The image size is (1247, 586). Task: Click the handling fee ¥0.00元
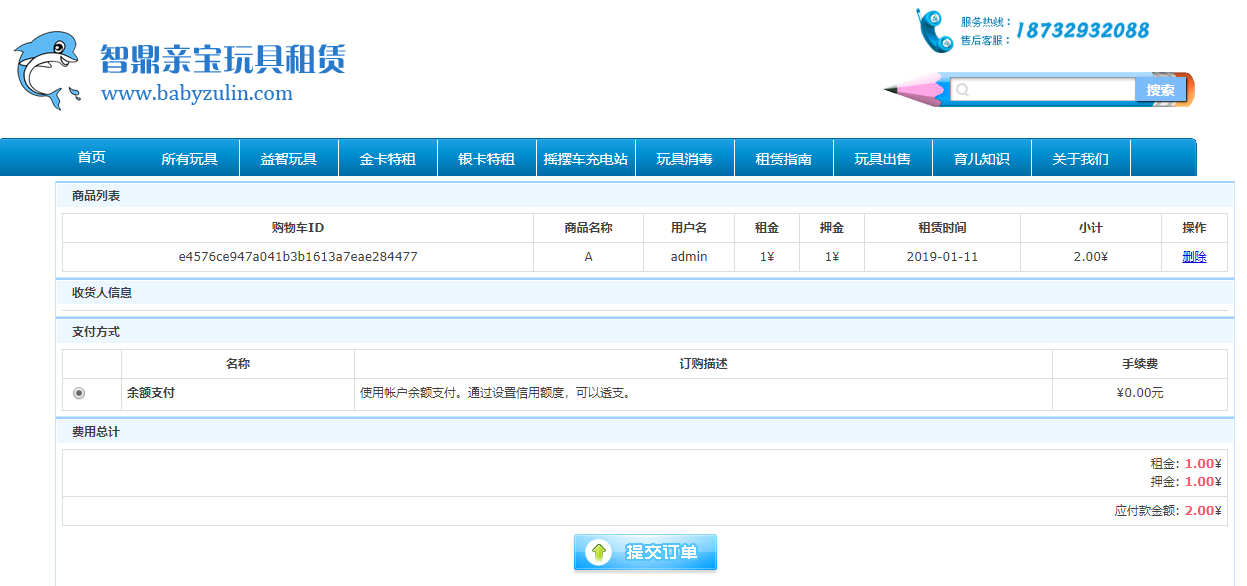[1140, 393]
